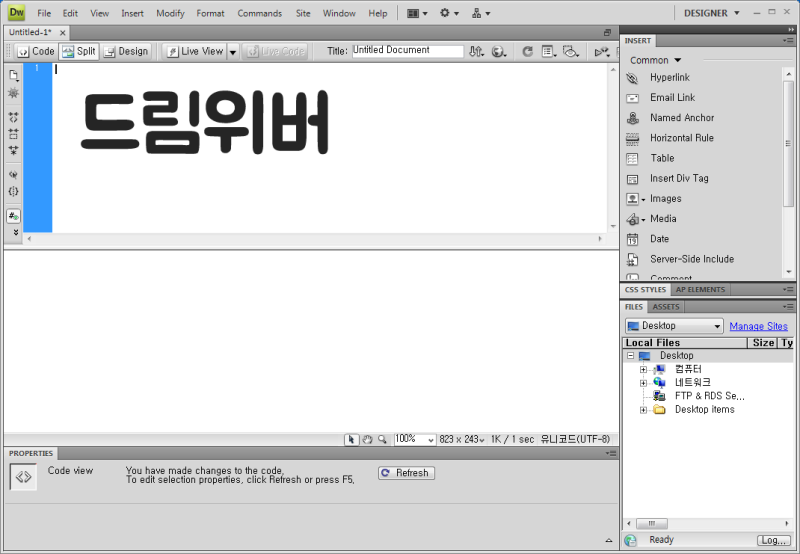The height and width of the screenshot is (554, 800).
Task: Switch to ASSETS tab
Action: coord(666,307)
